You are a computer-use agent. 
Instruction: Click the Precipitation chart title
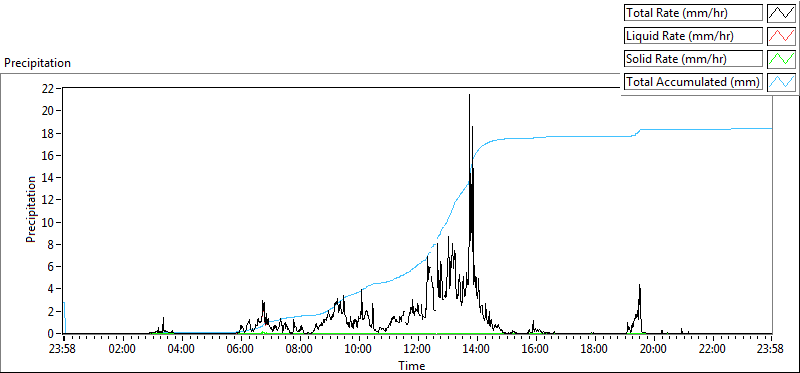pyautogui.click(x=37, y=63)
